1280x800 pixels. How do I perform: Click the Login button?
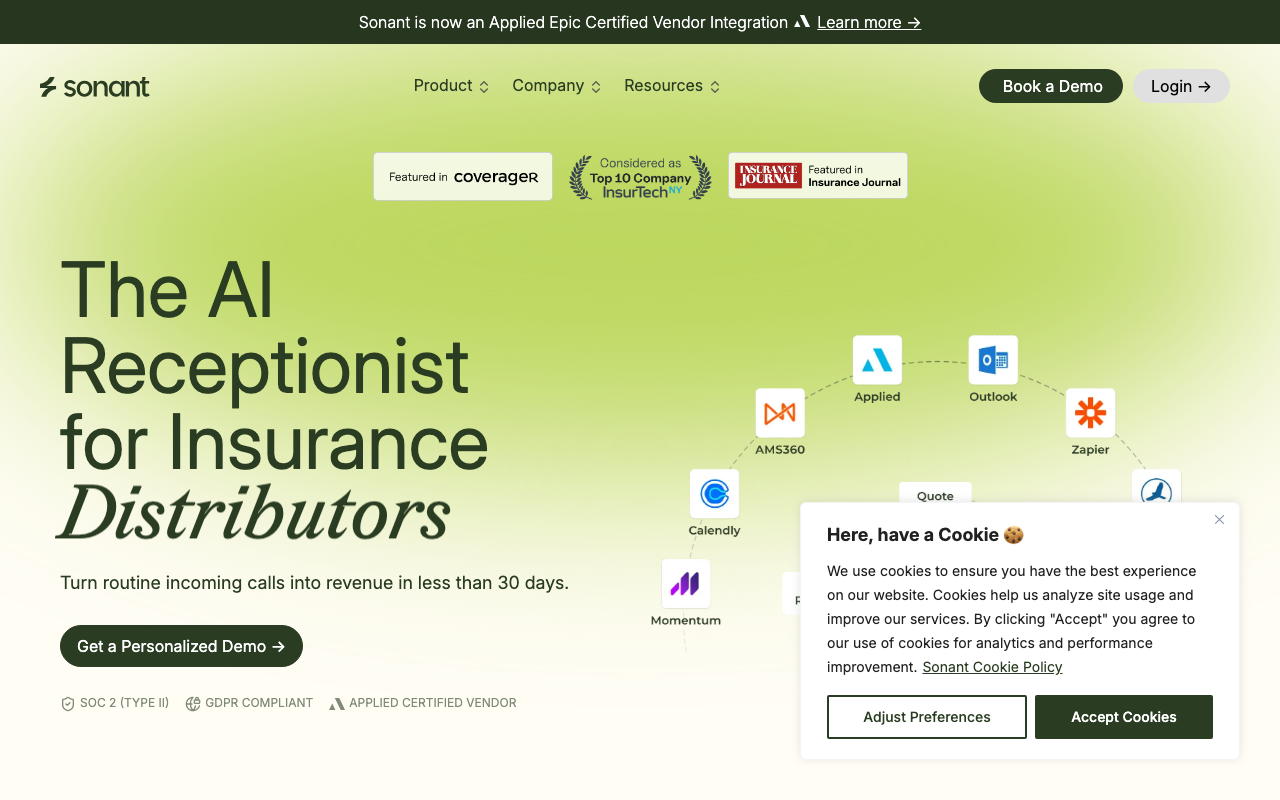point(1181,86)
